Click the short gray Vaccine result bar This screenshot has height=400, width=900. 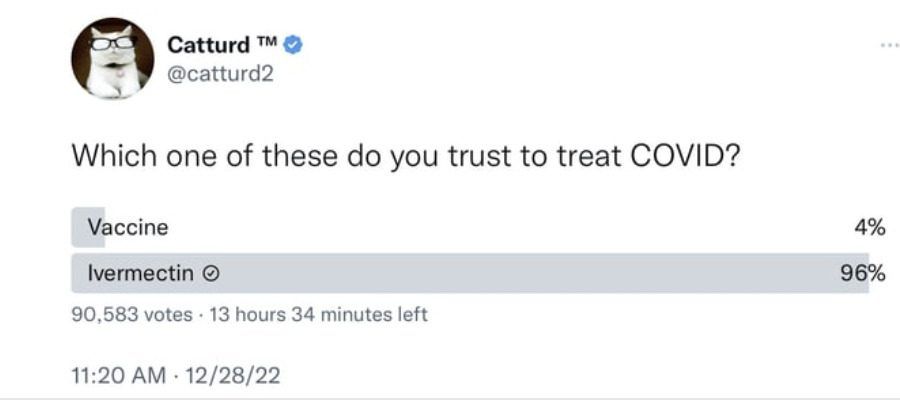pos(88,227)
